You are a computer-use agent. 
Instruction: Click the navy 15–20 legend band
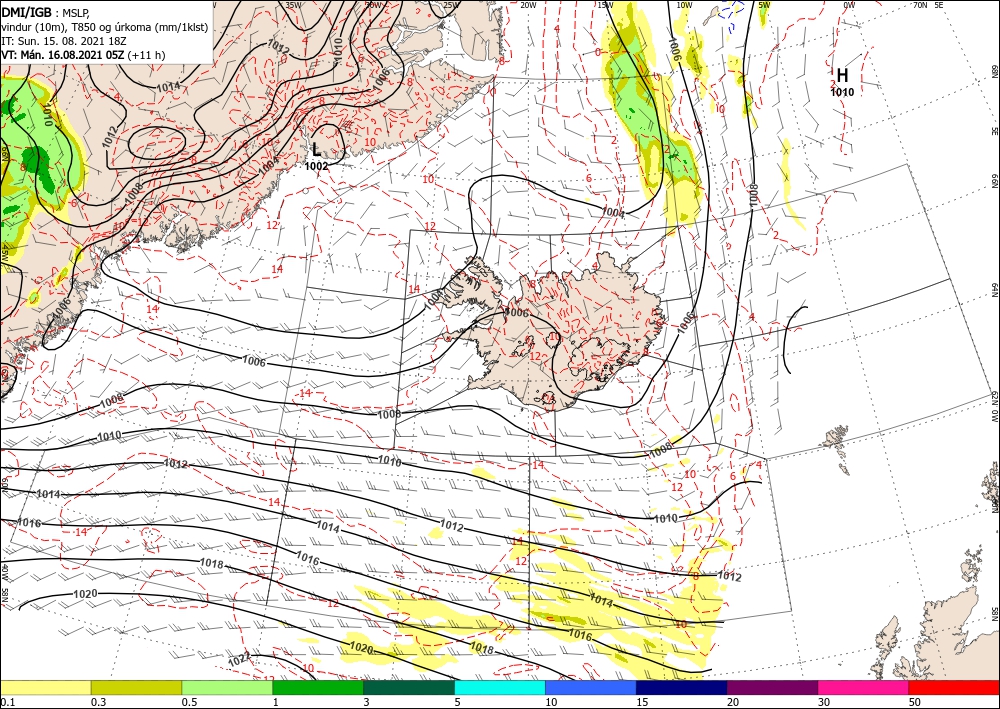click(682, 687)
